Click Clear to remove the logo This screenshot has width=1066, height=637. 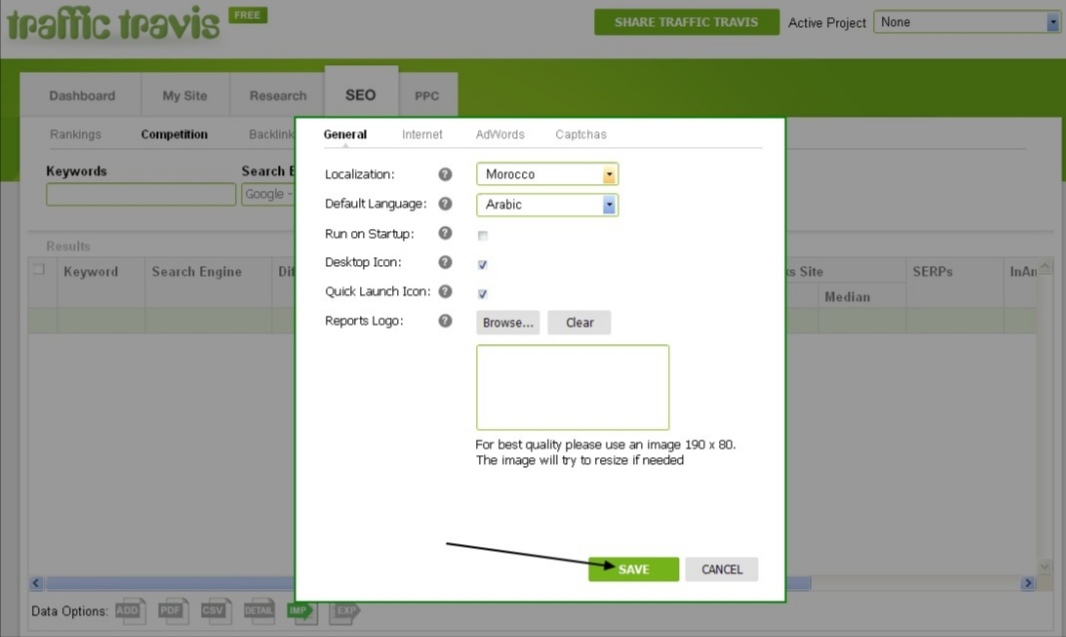(579, 322)
